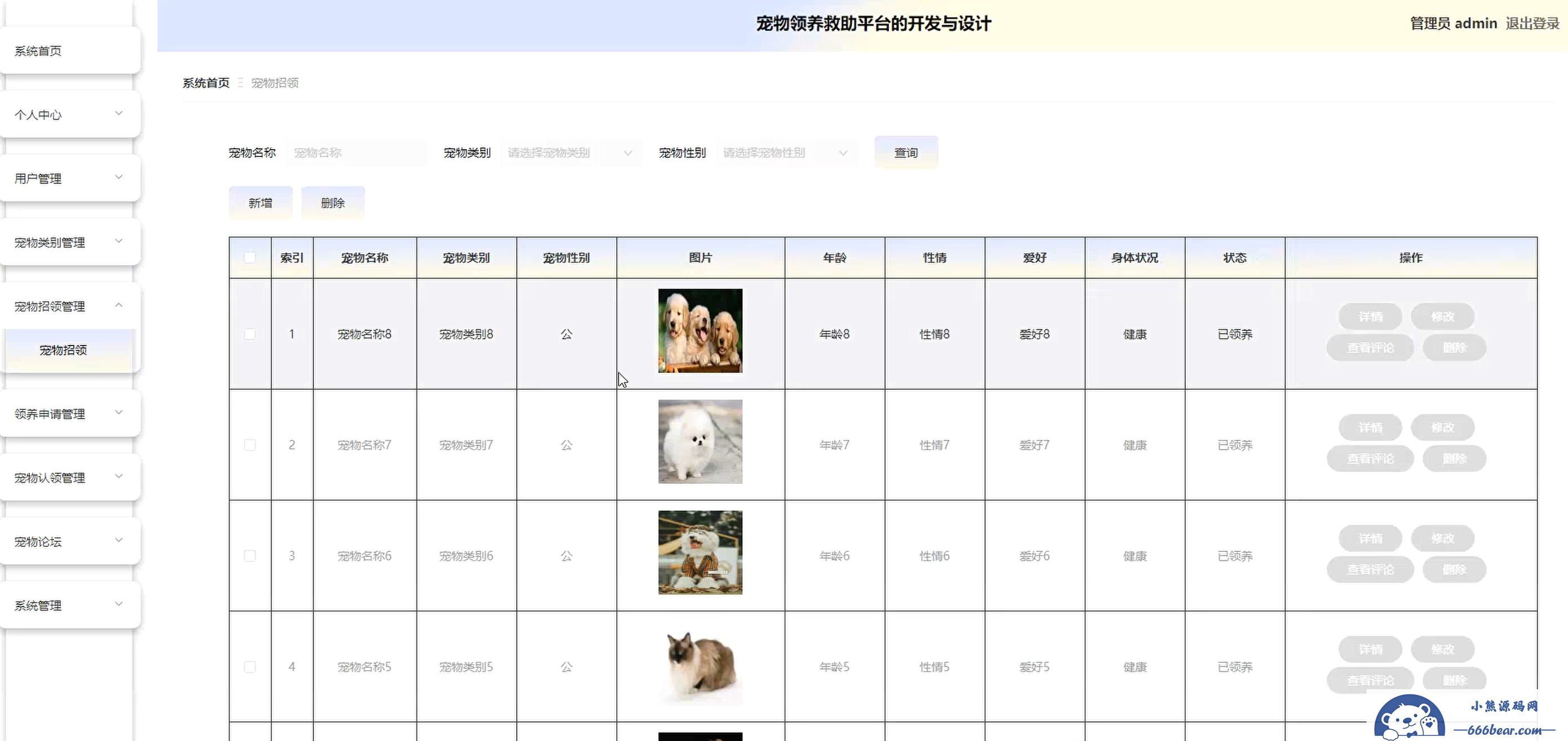
Task: Open the 宠物类别 select dropdown
Action: 571,152
